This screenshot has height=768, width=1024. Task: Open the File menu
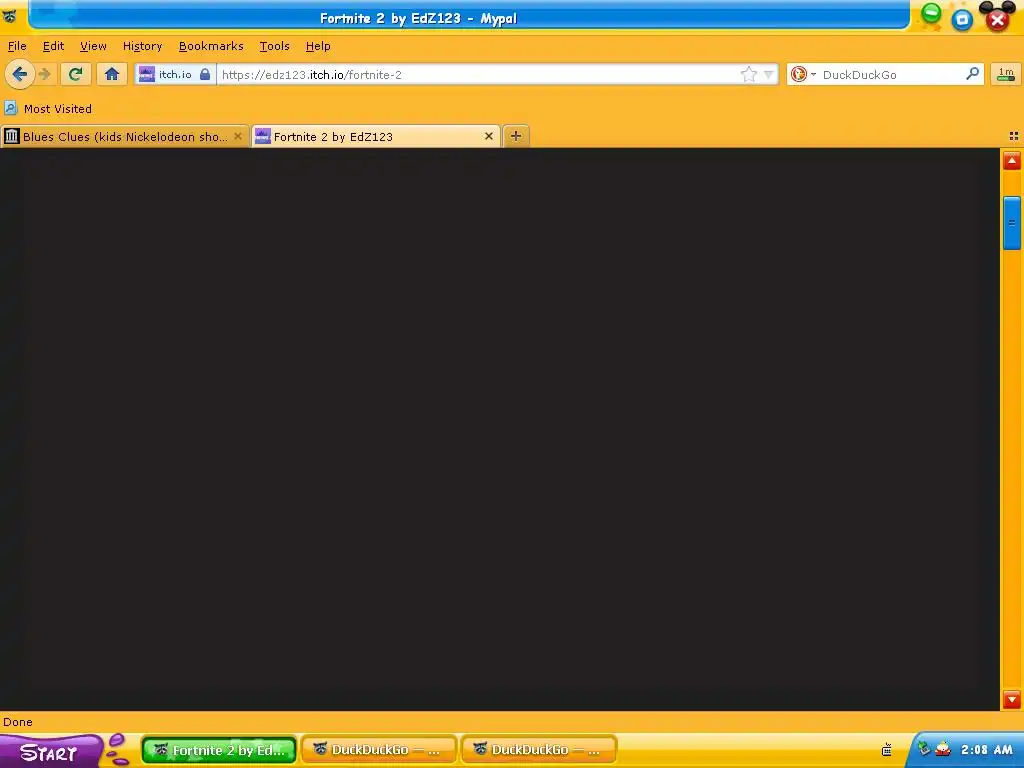point(17,46)
